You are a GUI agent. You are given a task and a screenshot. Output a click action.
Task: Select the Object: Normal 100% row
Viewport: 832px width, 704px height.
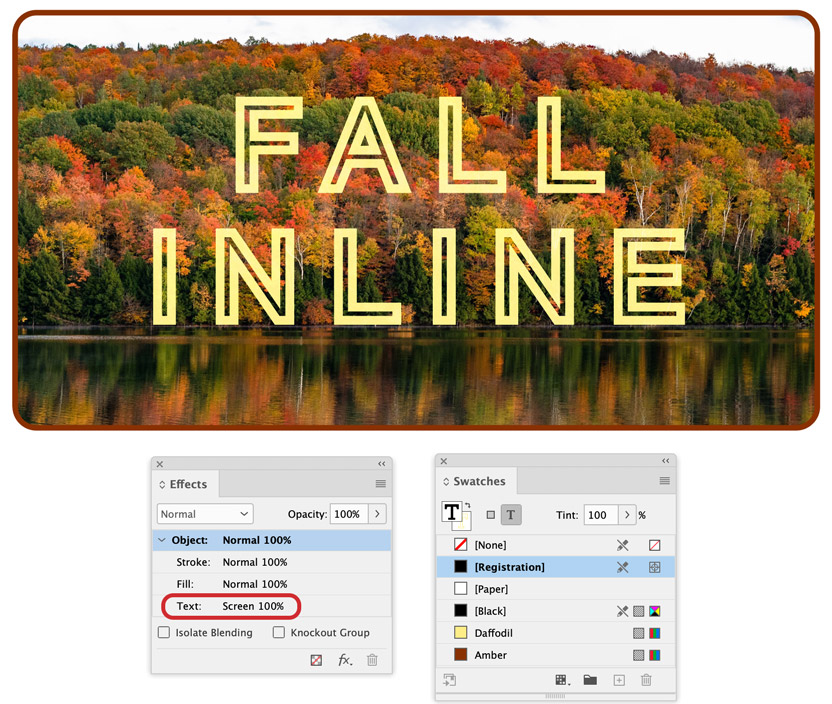272,540
